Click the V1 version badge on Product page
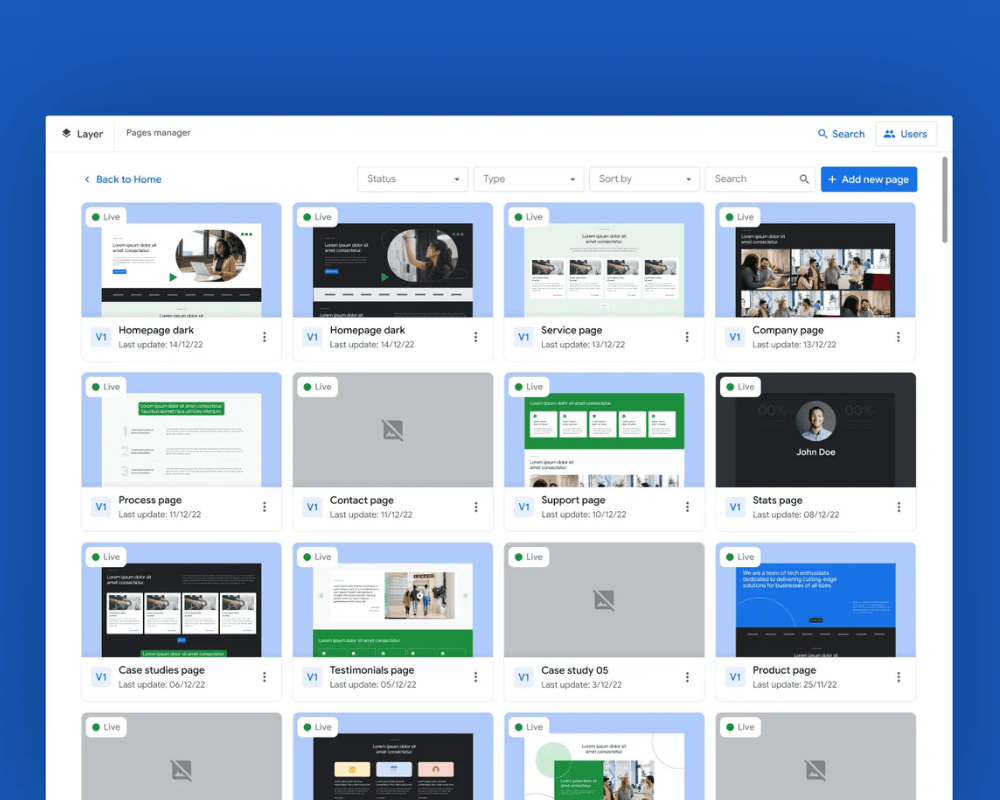The width and height of the screenshot is (1000, 800). (735, 677)
